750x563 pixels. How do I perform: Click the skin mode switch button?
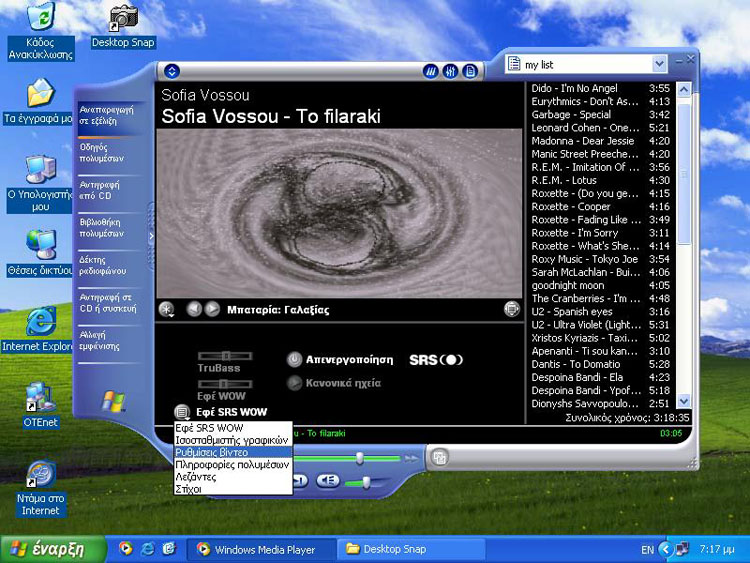click(x=439, y=457)
